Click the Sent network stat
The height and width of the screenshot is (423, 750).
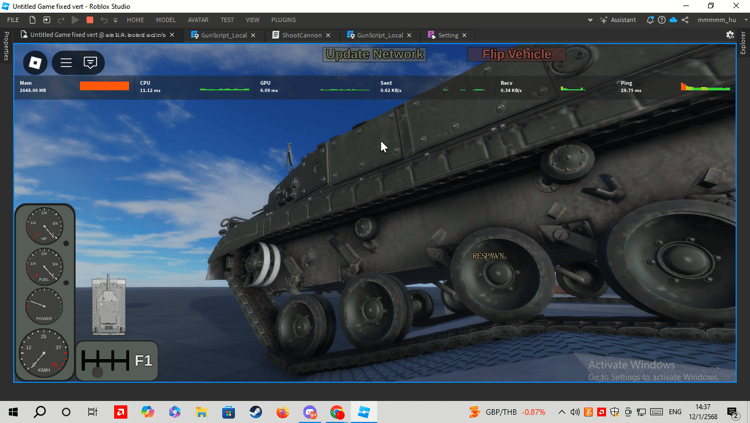coord(434,87)
